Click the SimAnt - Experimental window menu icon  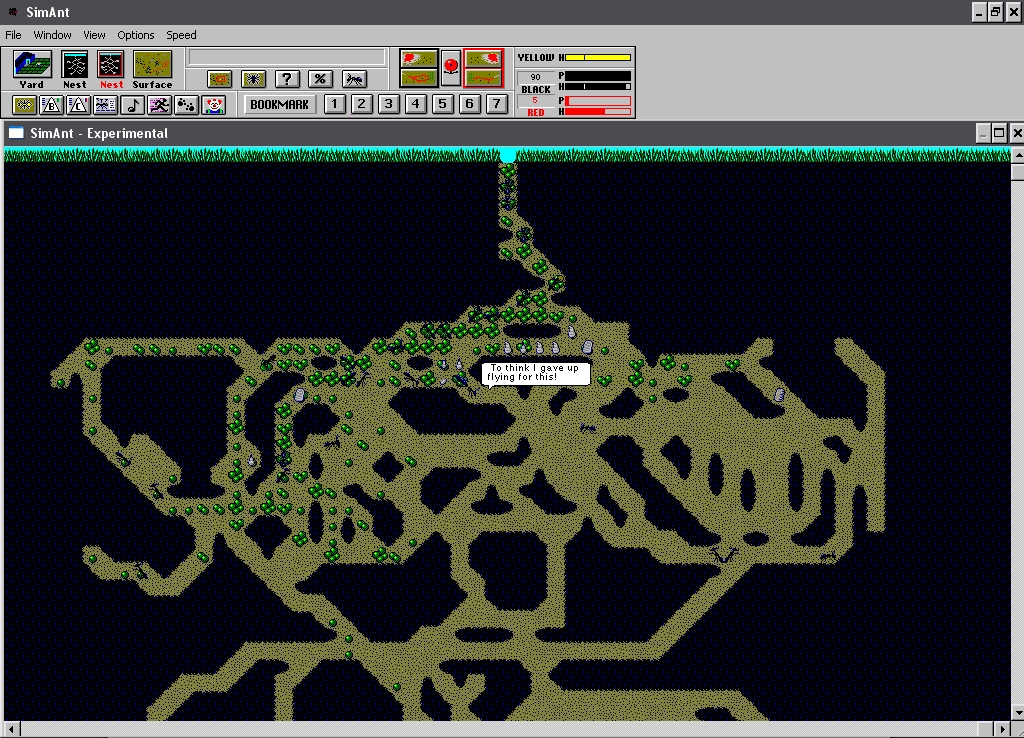tap(16, 133)
